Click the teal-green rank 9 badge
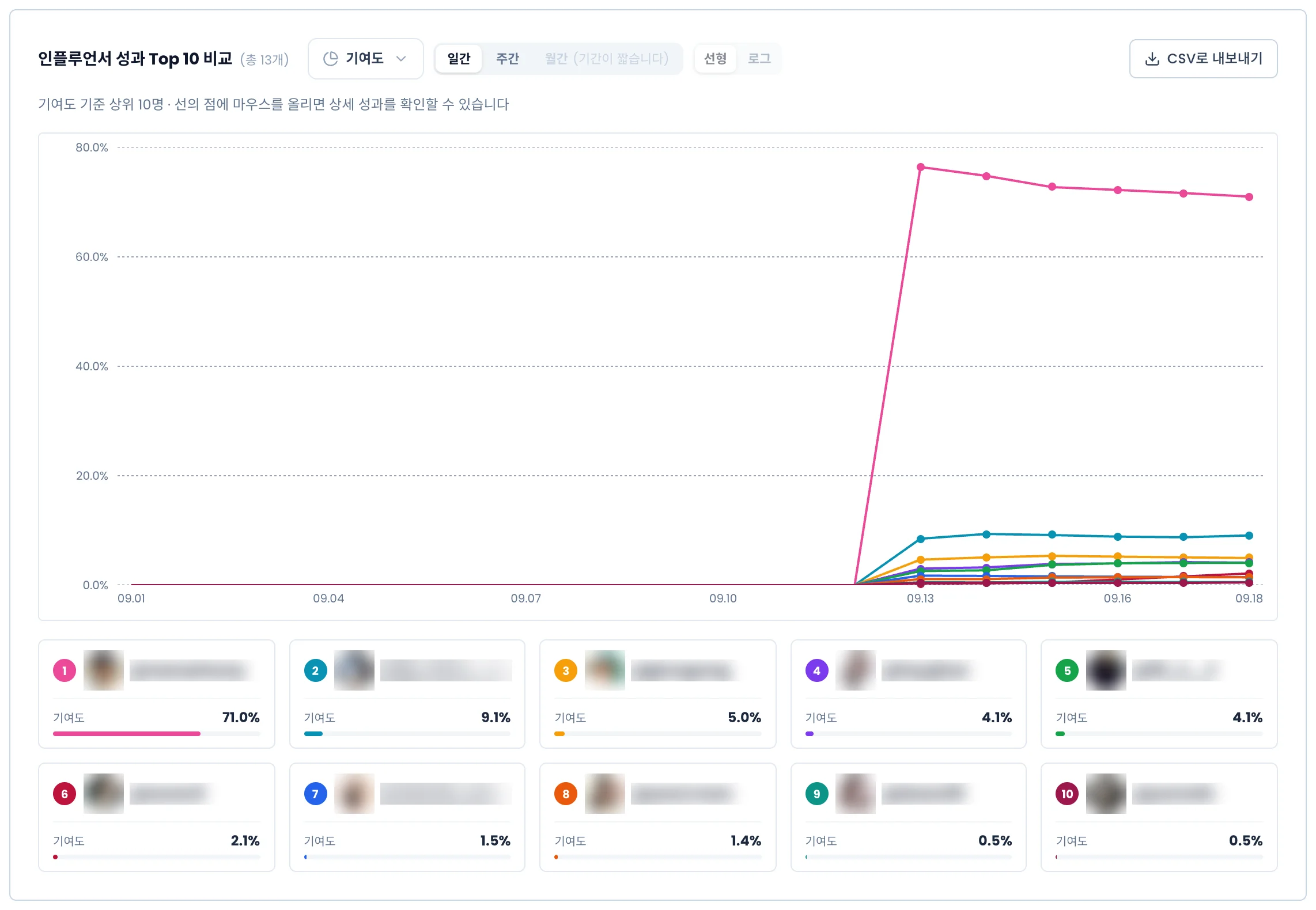The height and width of the screenshot is (910, 1316). (x=816, y=794)
